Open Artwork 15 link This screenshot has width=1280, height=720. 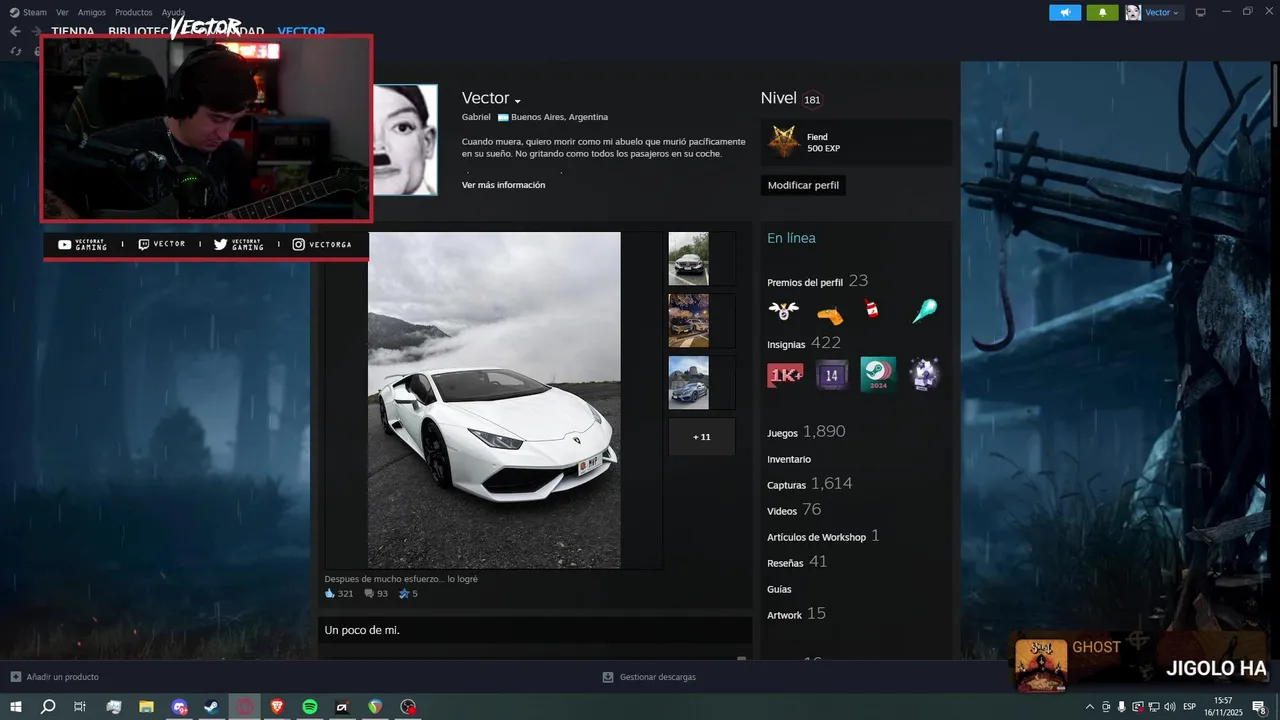(x=796, y=614)
